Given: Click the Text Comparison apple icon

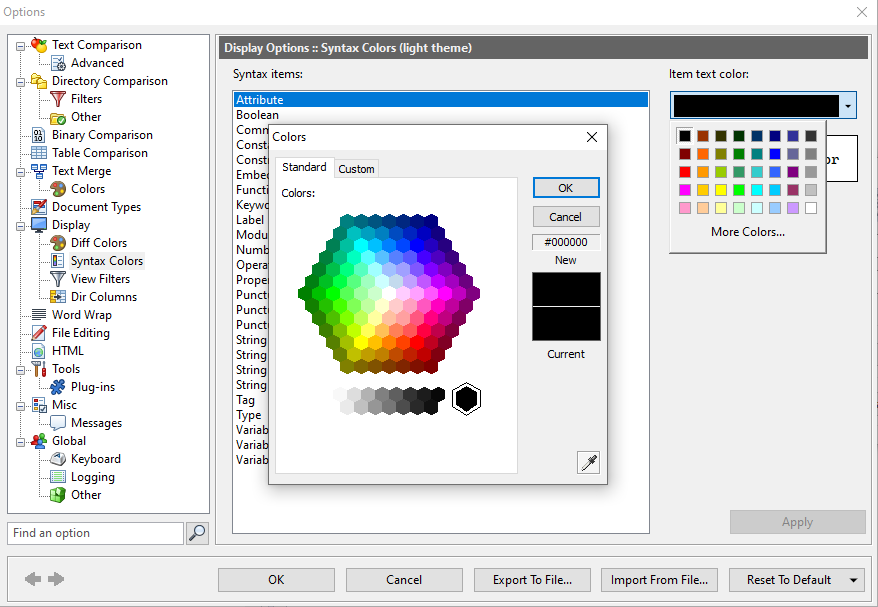Looking at the screenshot, I should [x=39, y=45].
